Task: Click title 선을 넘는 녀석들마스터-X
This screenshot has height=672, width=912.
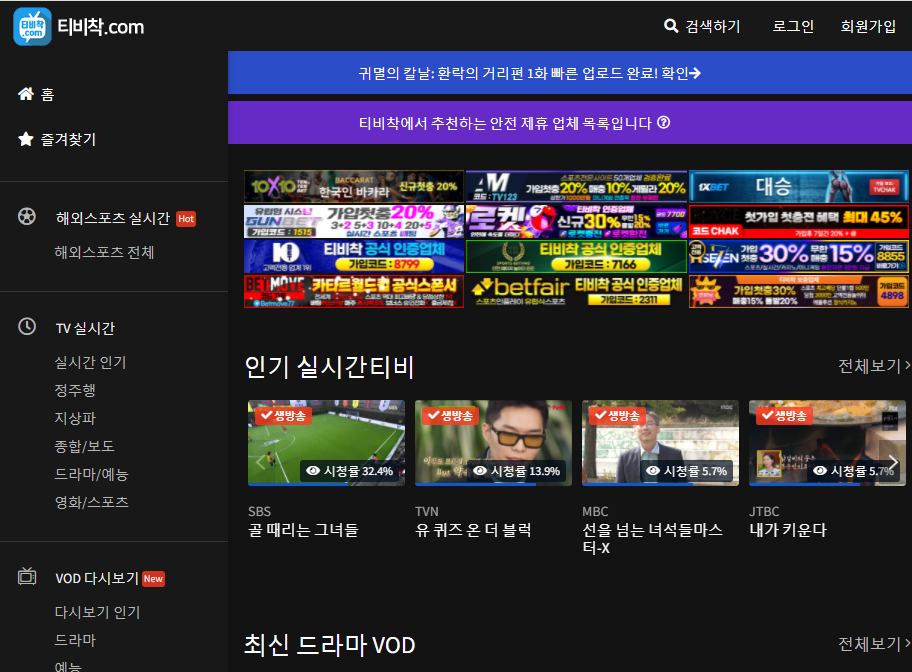Action: point(653,539)
